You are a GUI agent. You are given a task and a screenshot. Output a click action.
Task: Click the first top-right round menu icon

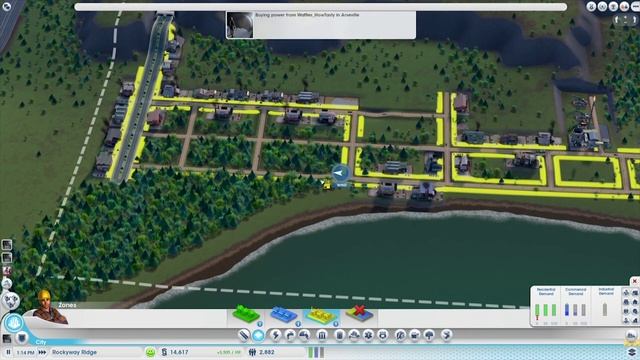pyautogui.click(x=591, y=6)
